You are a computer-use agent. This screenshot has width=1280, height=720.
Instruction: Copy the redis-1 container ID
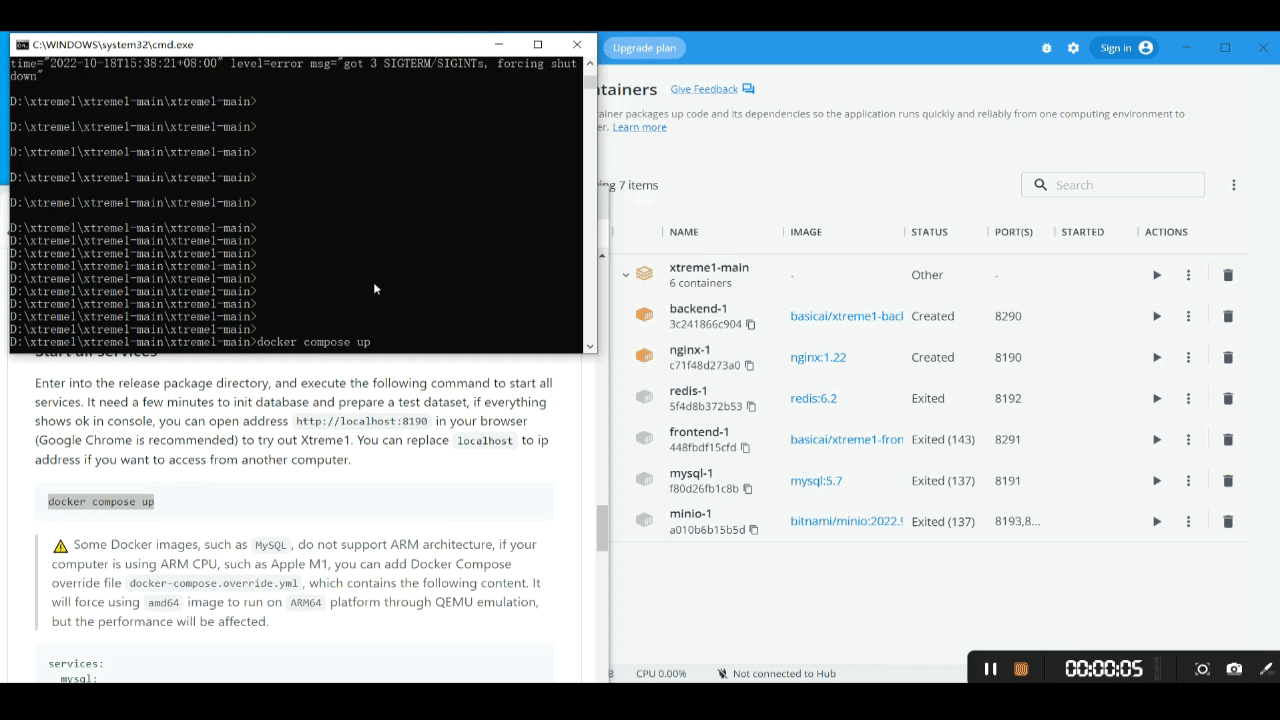tap(751, 407)
